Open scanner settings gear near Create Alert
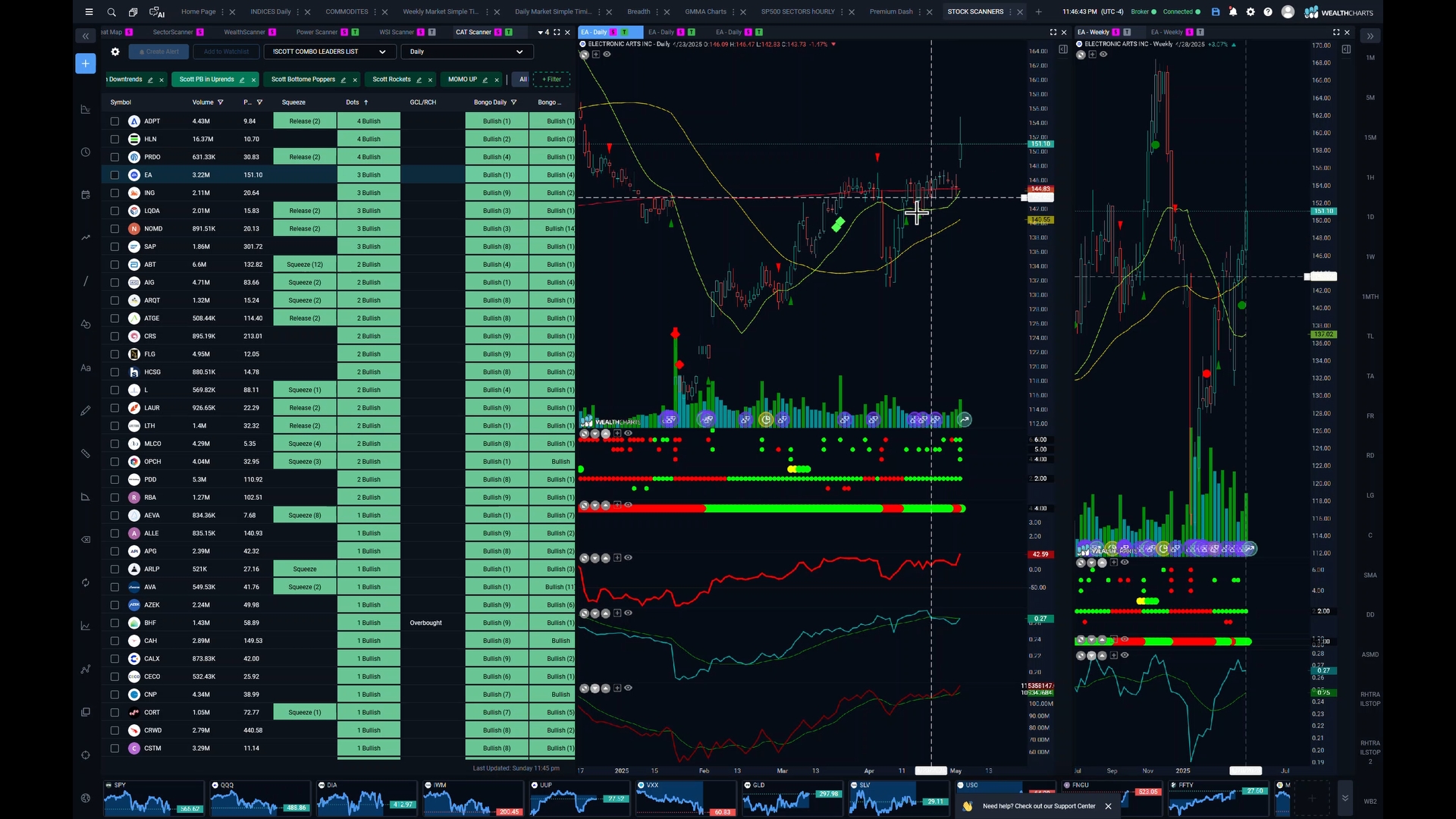Screen dimensions: 1456x819 click(115, 52)
